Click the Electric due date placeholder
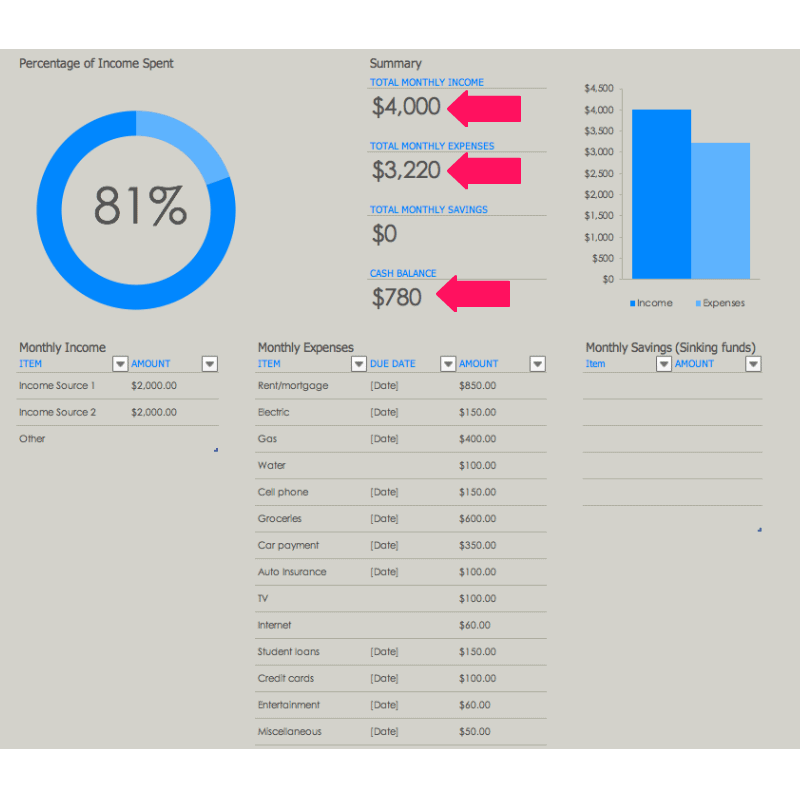 coord(384,412)
